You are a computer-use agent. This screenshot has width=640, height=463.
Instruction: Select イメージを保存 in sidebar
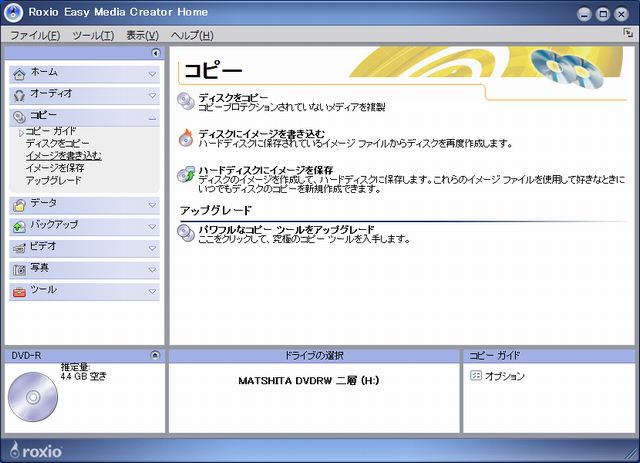click(55, 168)
